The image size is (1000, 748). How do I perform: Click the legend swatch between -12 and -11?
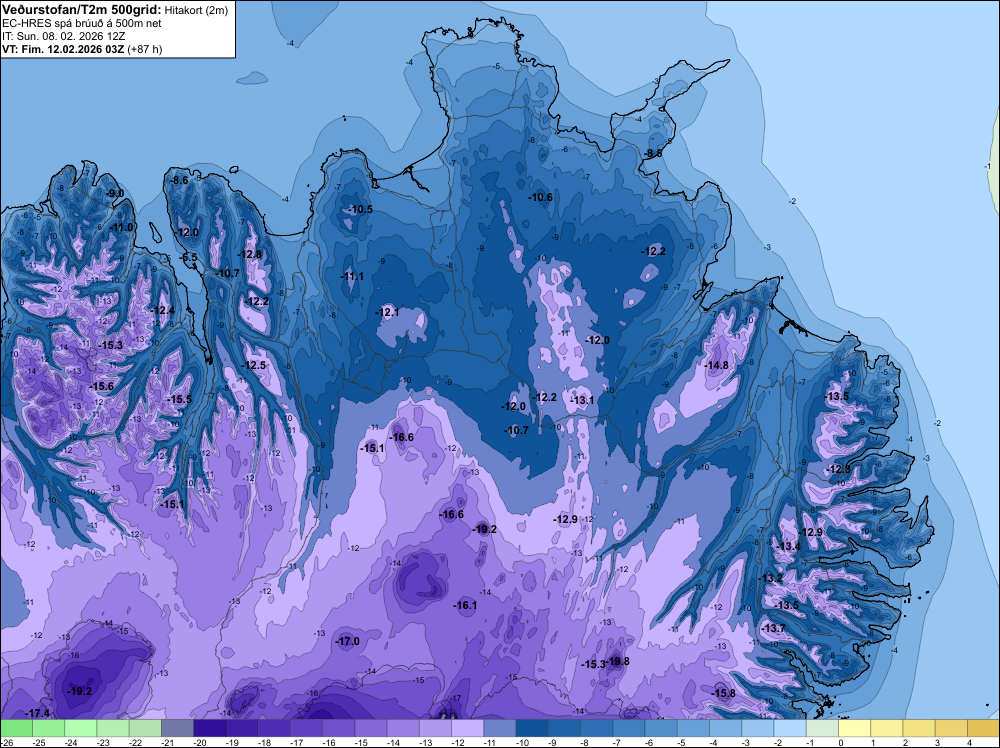[x=467, y=728]
